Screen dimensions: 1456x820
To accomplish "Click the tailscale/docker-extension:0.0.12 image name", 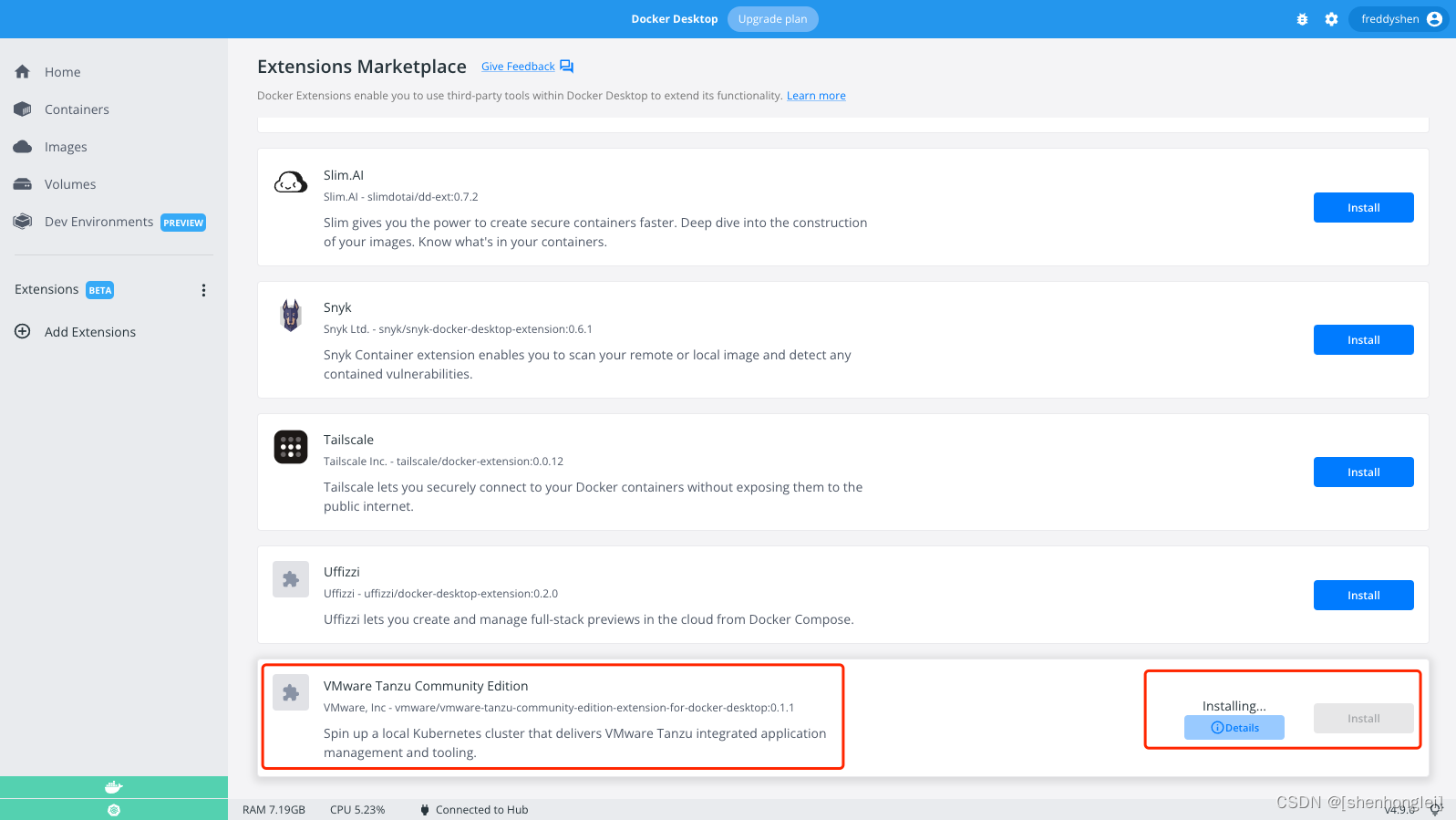I will 480,462.
